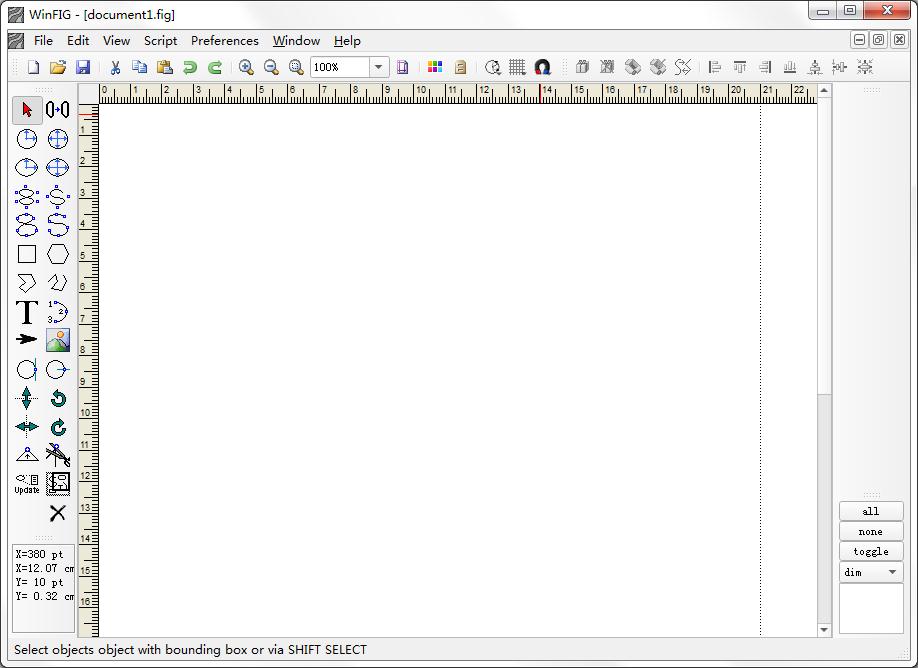The width and height of the screenshot is (918, 668).
Task: Choose the Delete objects tool
Action: (57, 513)
